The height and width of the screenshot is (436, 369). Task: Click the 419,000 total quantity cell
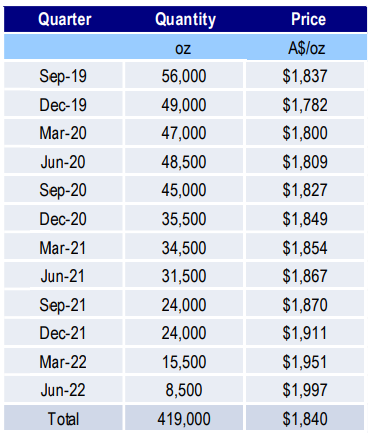(x=184, y=419)
